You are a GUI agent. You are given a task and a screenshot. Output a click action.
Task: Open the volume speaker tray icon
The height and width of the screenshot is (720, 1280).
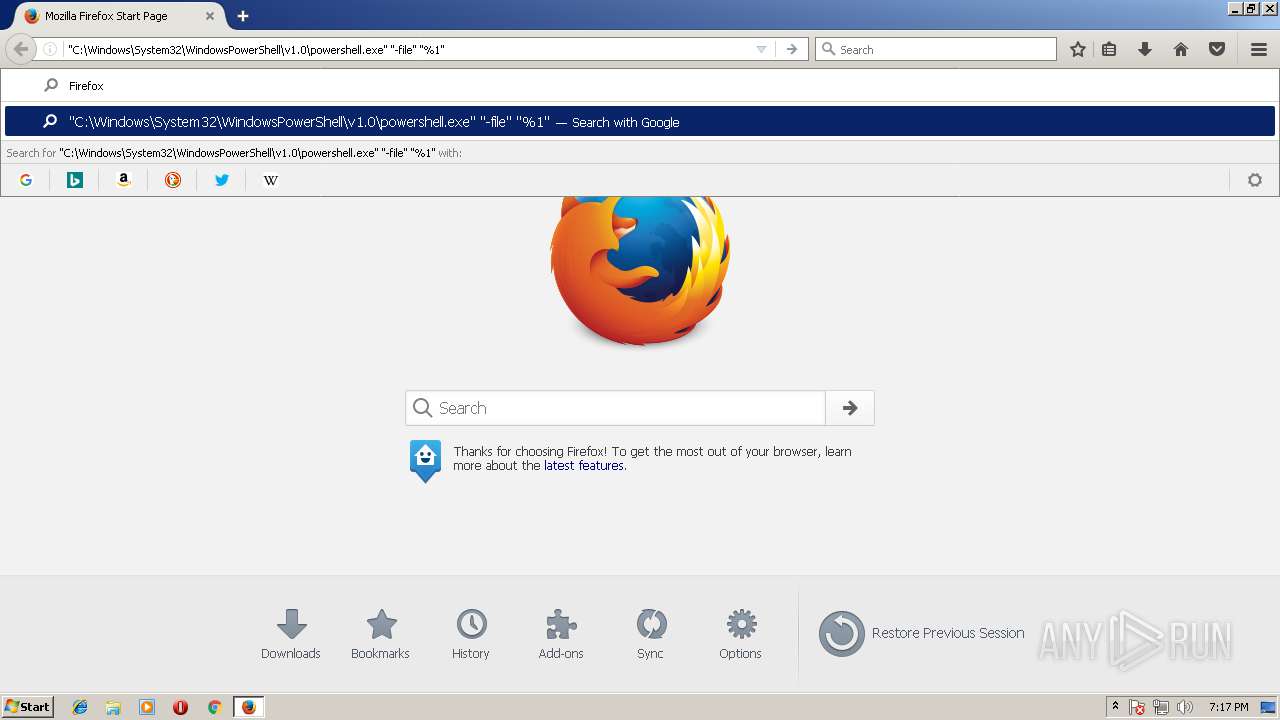(x=1185, y=707)
